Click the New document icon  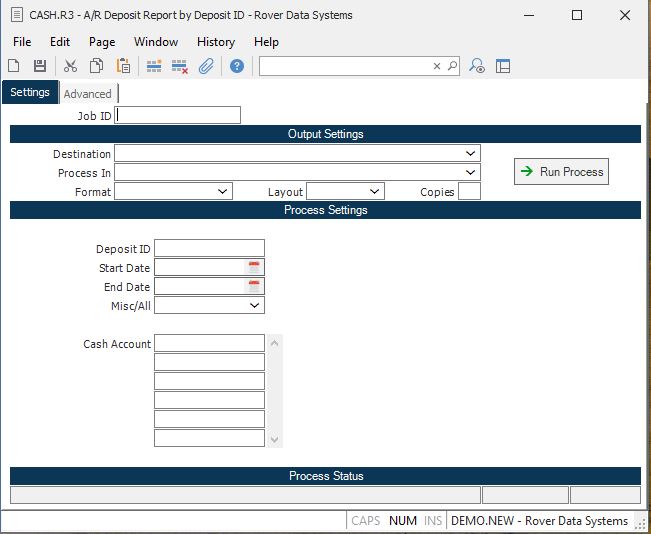click(x=14, y=66)
